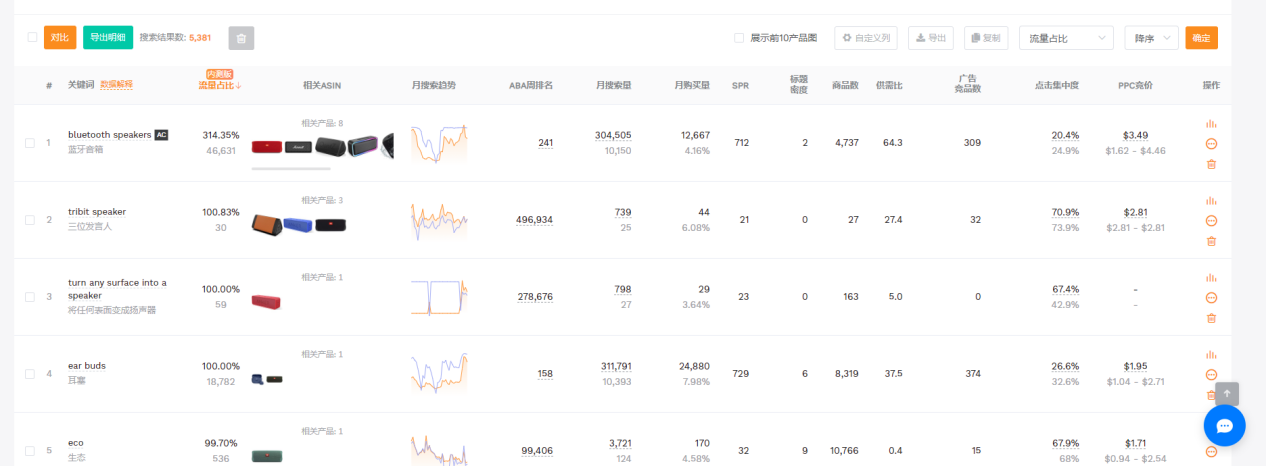Click the ABA周排名 column header
Screen dimensions: 1266x466
pos(531,85)
